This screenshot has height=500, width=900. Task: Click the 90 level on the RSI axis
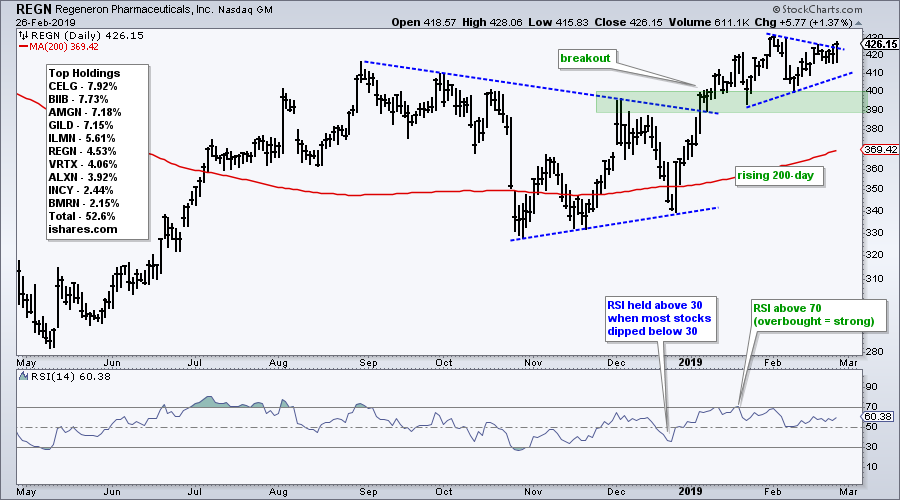(872, 387)
